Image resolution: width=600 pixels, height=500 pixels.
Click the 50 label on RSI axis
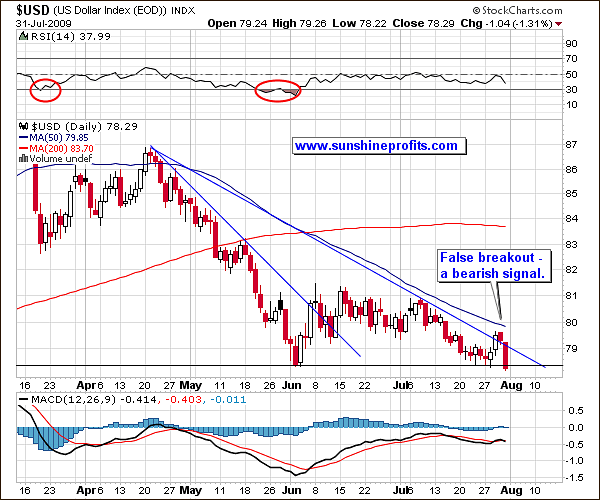[x=571, y=74]
